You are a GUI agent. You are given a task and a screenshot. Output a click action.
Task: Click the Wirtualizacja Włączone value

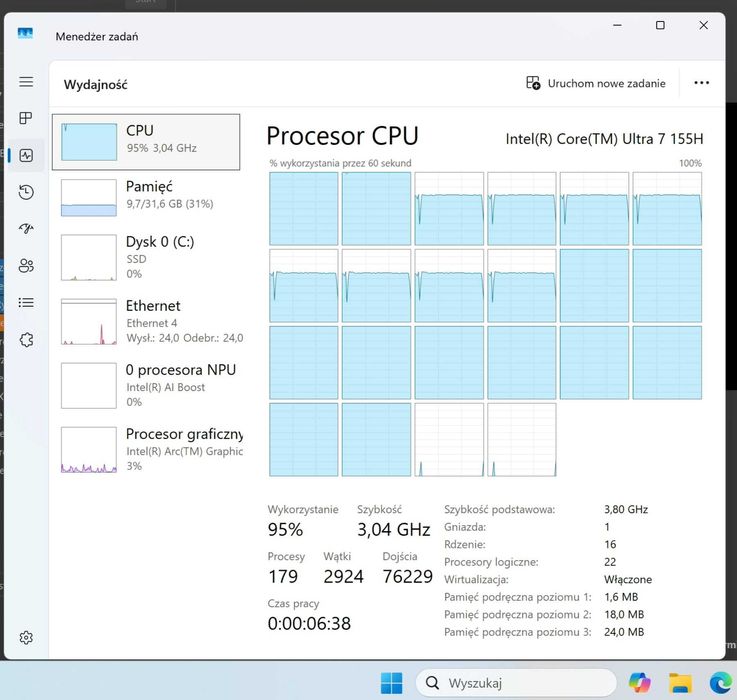coord(628,579)
